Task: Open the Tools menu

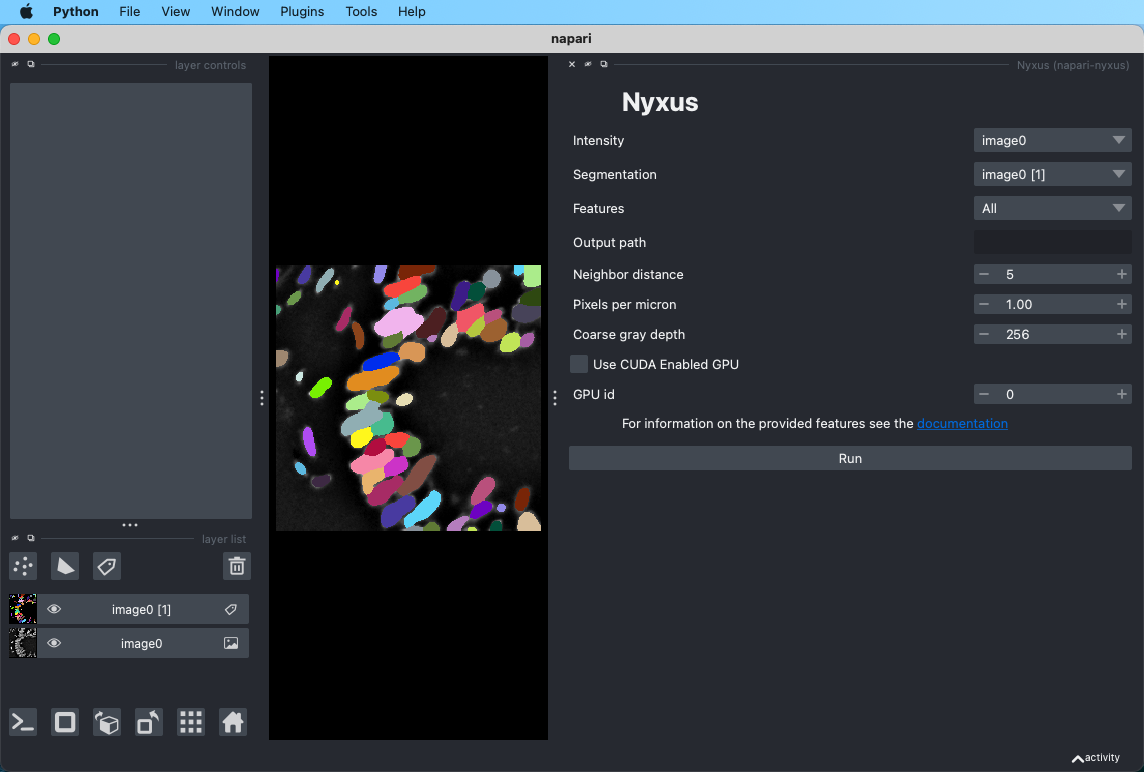Action: click(361, 12)
